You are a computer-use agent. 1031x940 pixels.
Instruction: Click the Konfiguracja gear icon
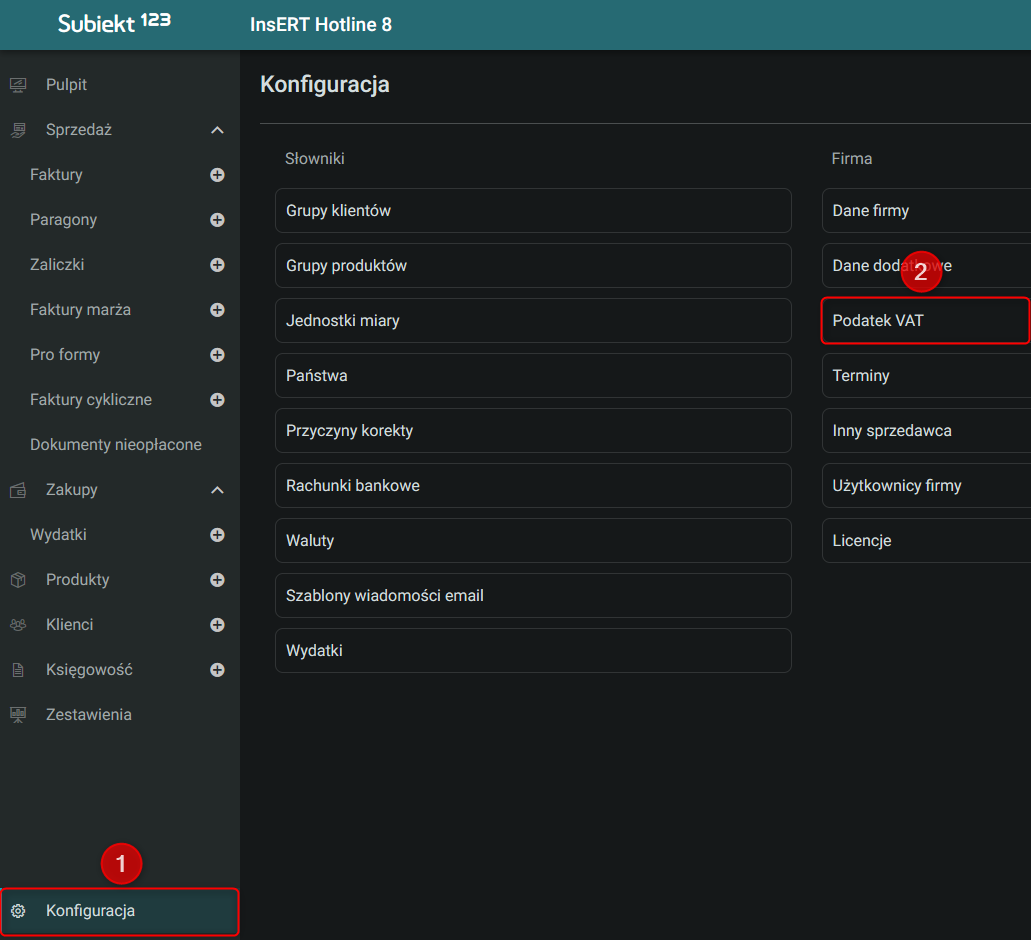coord(18,911)
